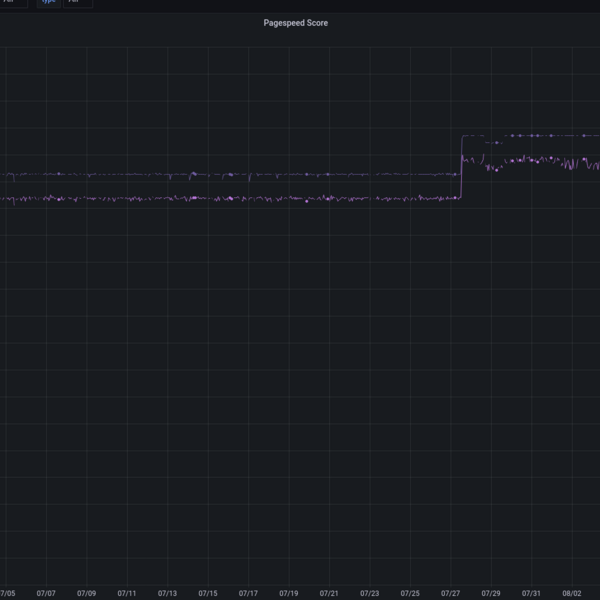Image resolution: width=600 pixels, height=600 pixels.
Task: Click the 07/29 x-axis date label
Action: coord(491,593)
